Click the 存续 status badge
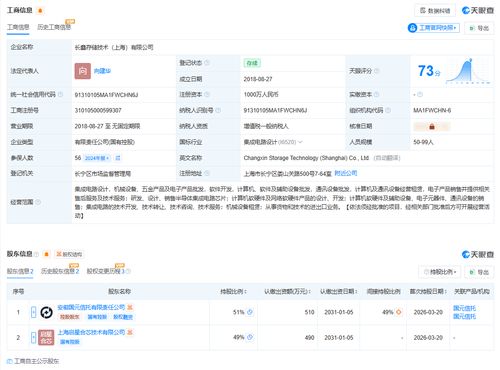 coord(252,63)
